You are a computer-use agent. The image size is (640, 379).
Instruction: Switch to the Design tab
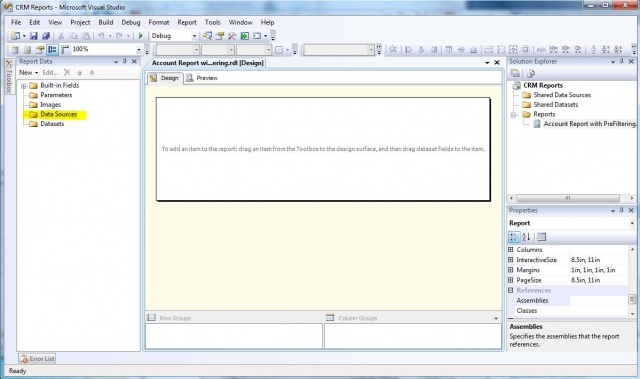[x=164, y=78]
